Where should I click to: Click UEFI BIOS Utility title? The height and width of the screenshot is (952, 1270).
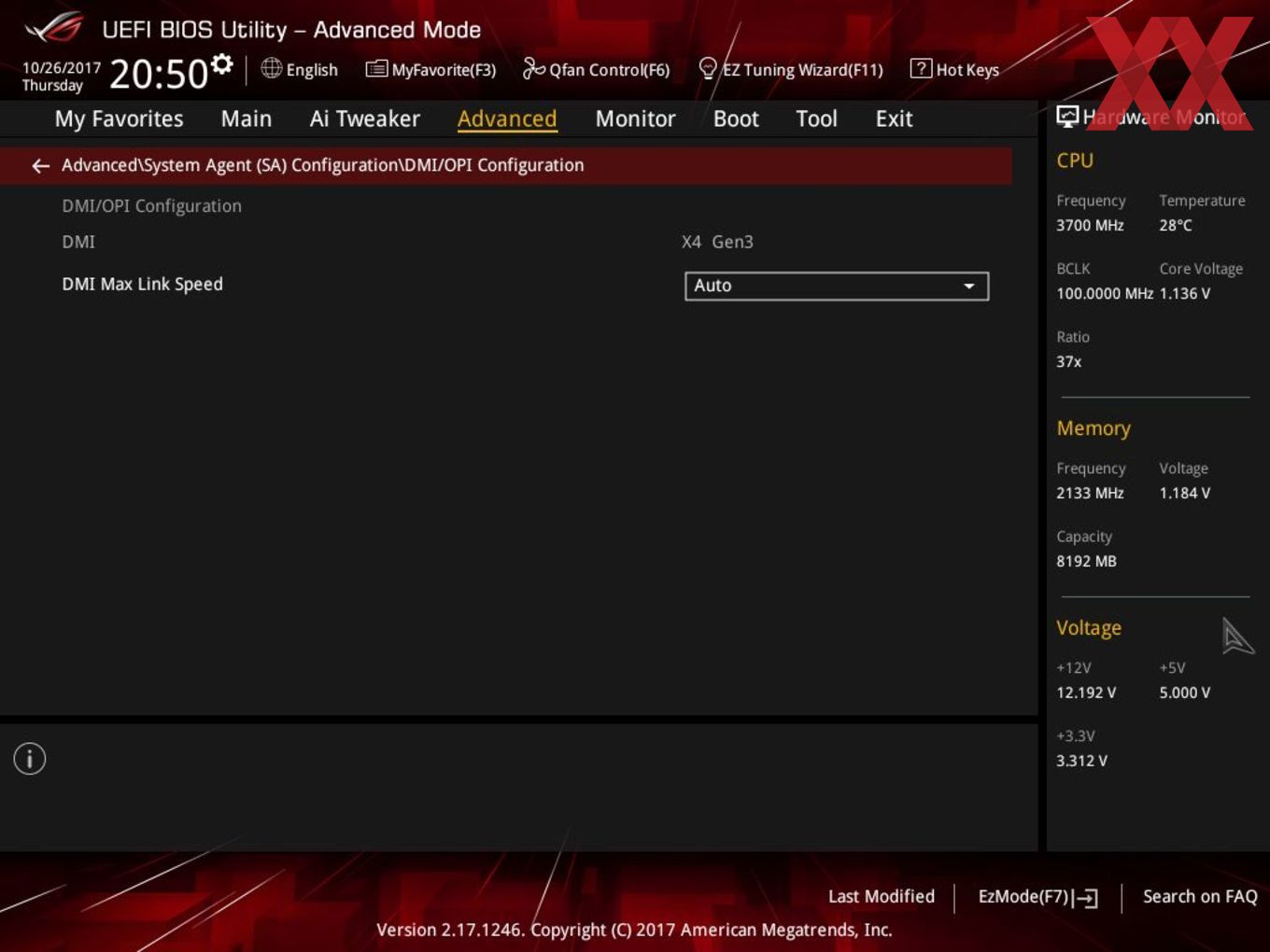click(x=291, y=30)
